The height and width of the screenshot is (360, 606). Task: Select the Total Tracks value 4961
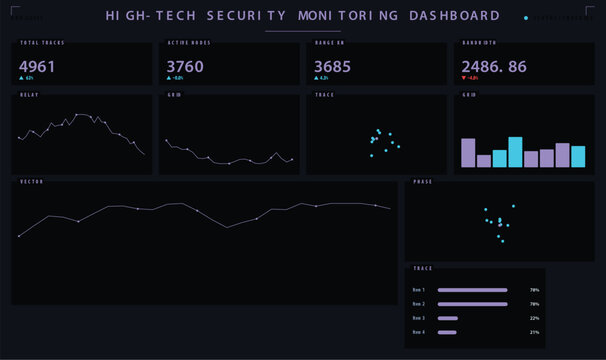[x=37, y=67]
